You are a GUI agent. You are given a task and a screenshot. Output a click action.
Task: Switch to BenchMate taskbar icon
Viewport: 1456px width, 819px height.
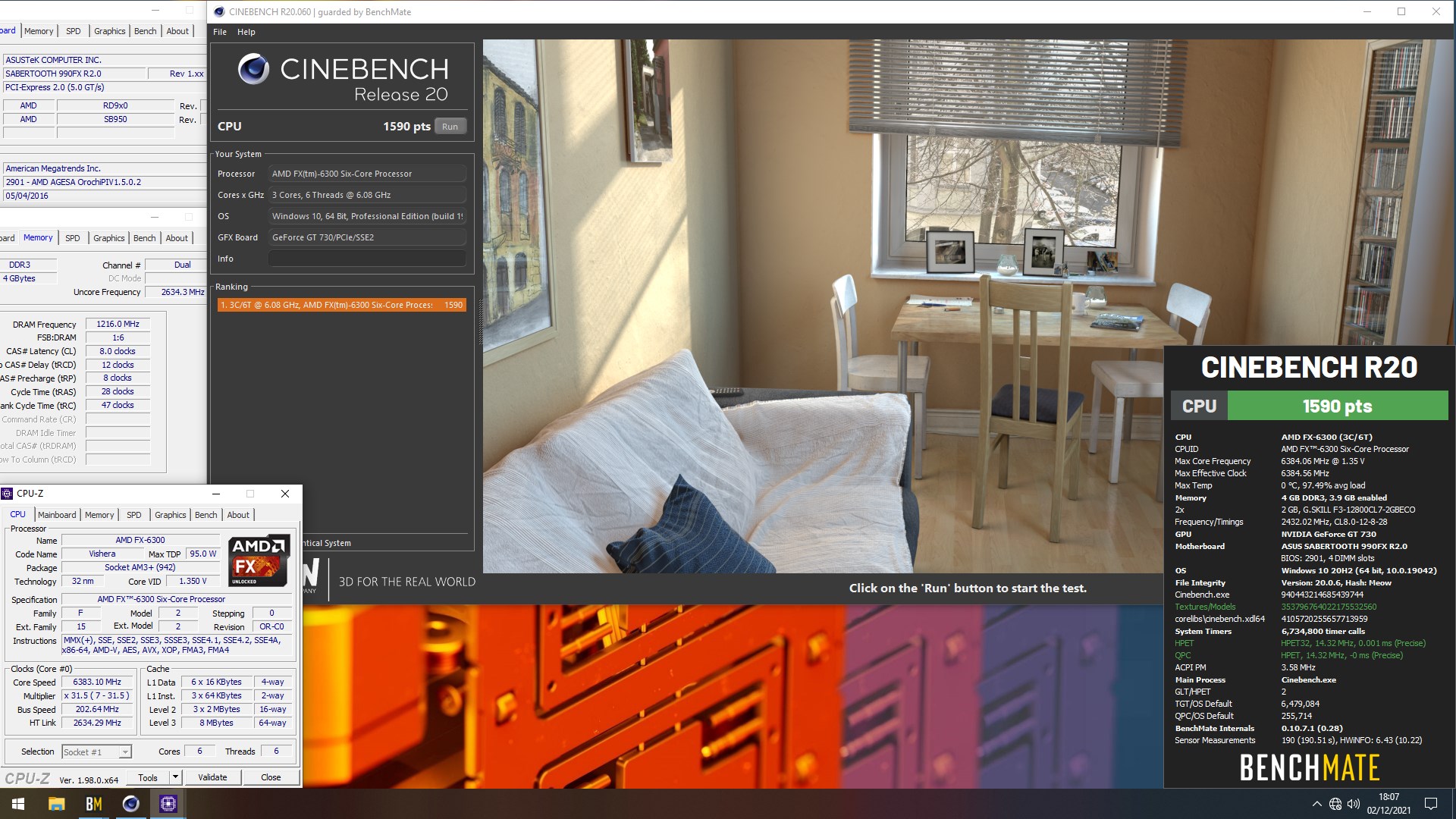93,804
